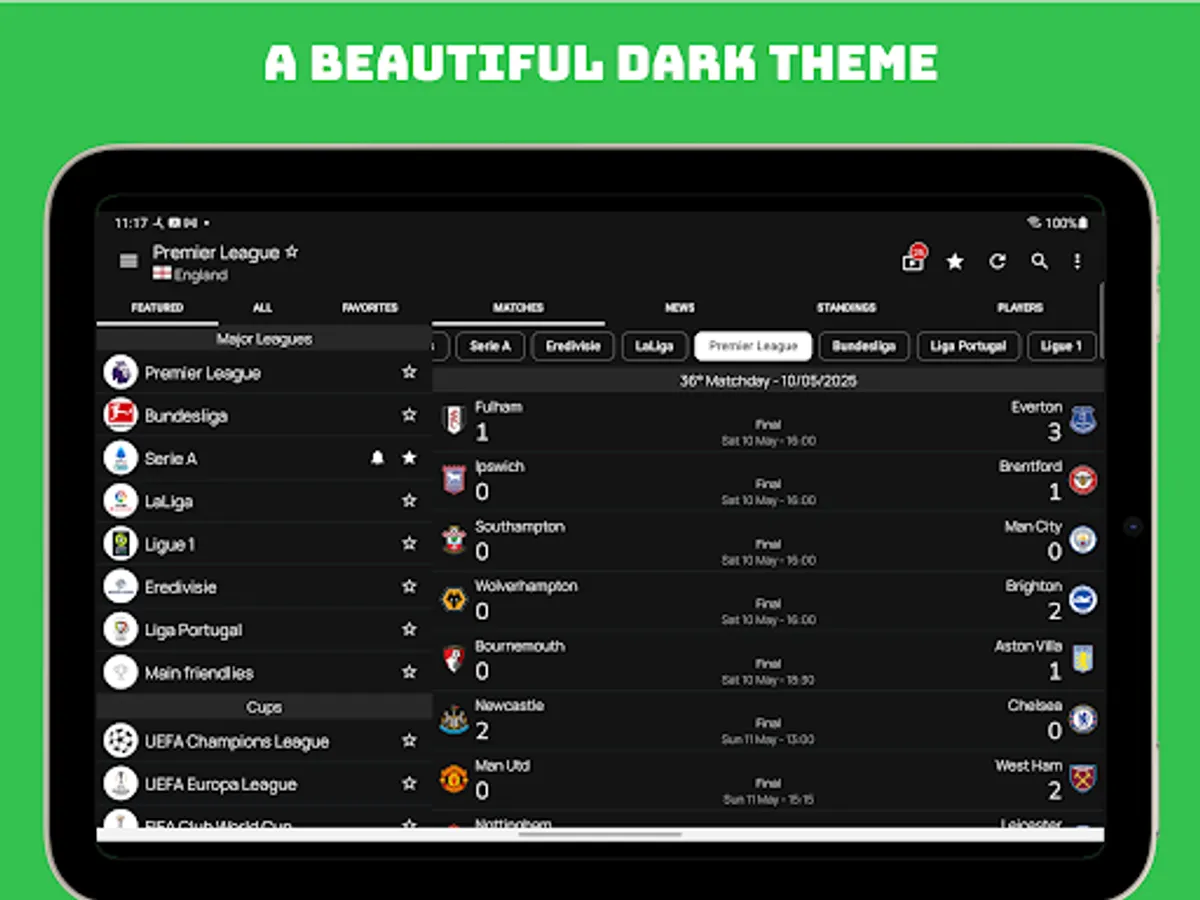Select the Liga Portugal chip

coord(968,346)
